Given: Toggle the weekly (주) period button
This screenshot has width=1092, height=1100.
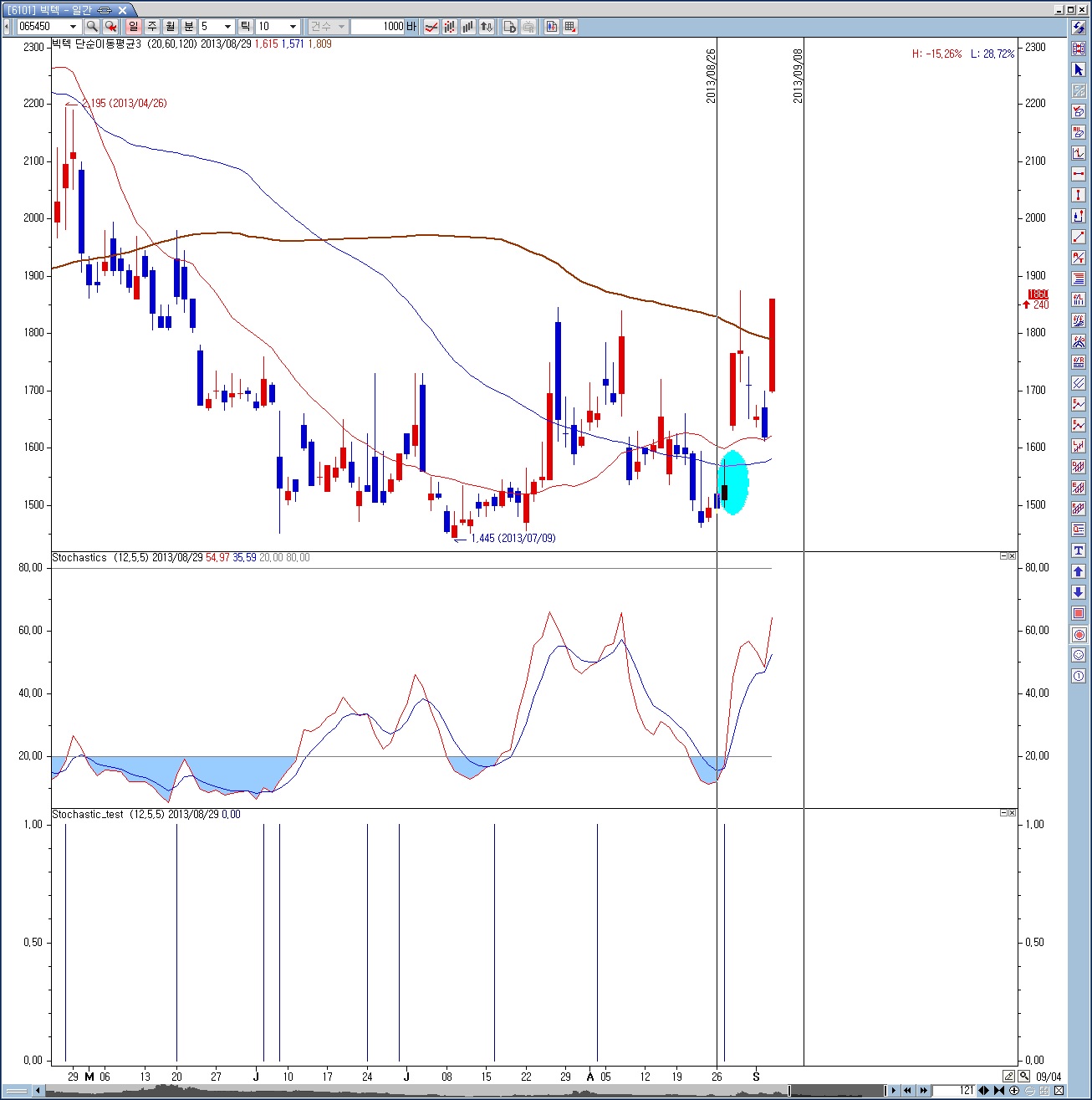Looking at the screenshot, I should click(152, 27).
